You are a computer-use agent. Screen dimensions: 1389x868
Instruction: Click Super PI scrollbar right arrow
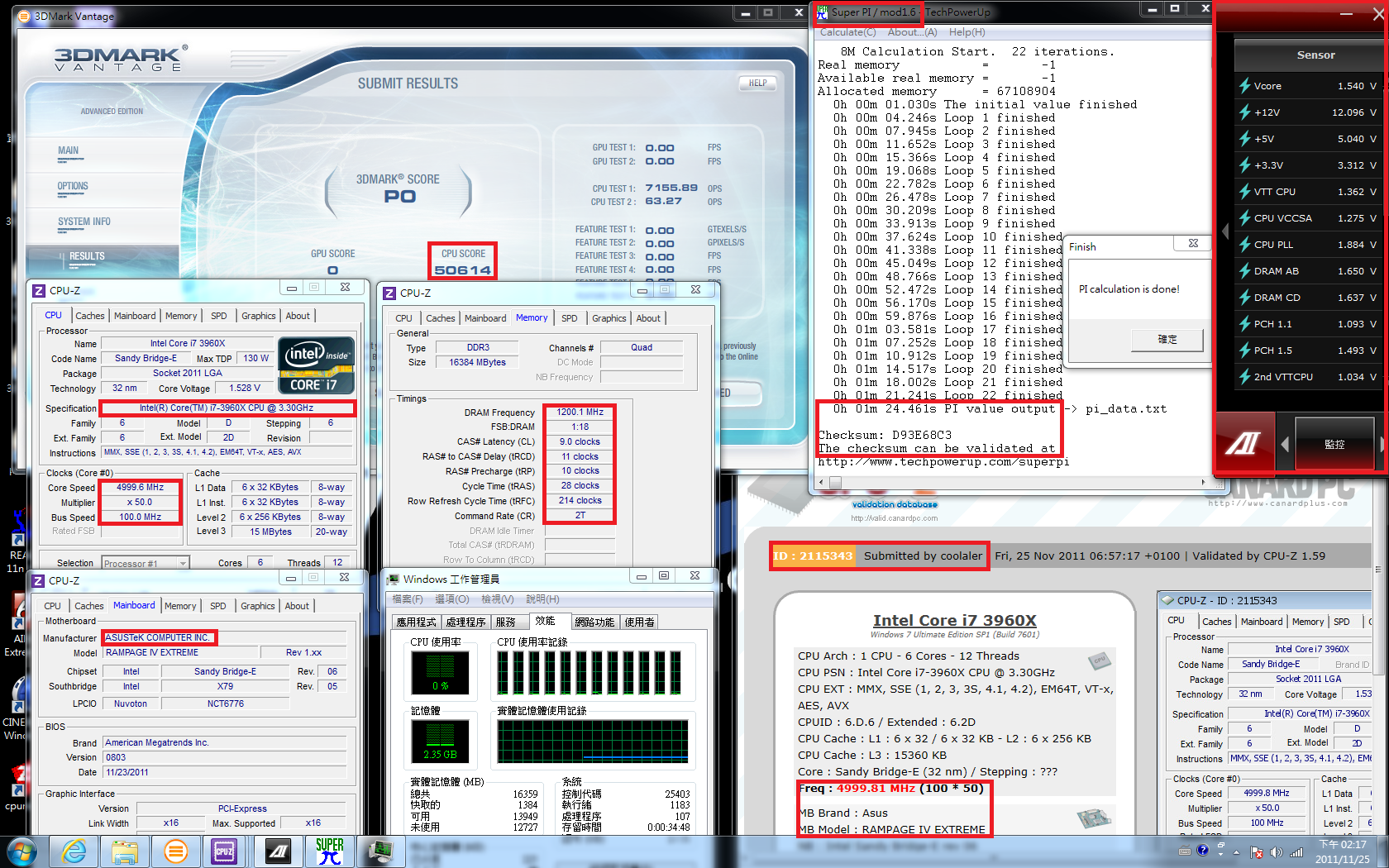(x=1203, y=483)
